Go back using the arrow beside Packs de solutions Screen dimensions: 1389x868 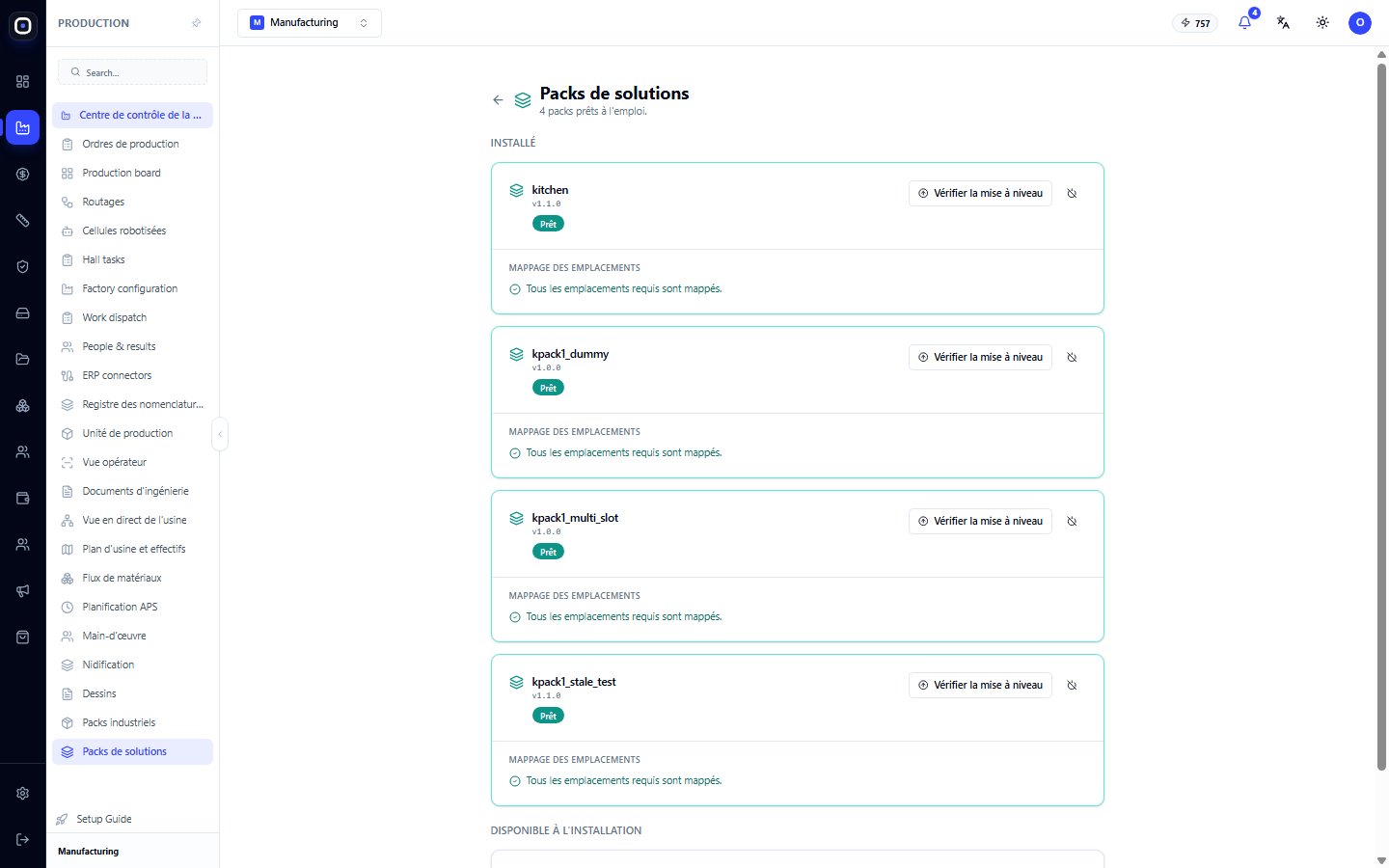point(498,100)
